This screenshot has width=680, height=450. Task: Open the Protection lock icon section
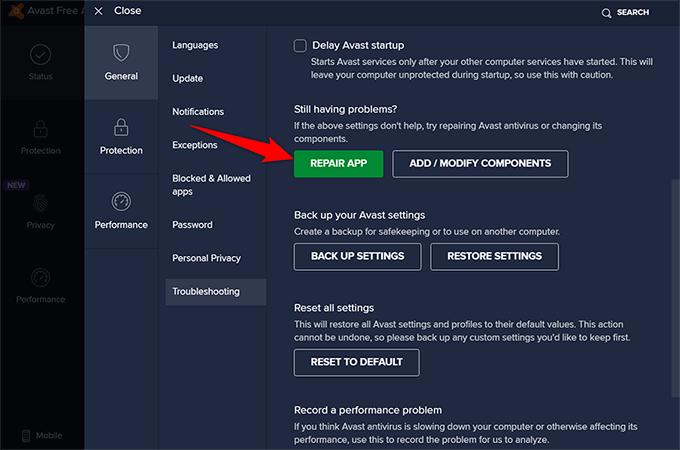[121, 127]
